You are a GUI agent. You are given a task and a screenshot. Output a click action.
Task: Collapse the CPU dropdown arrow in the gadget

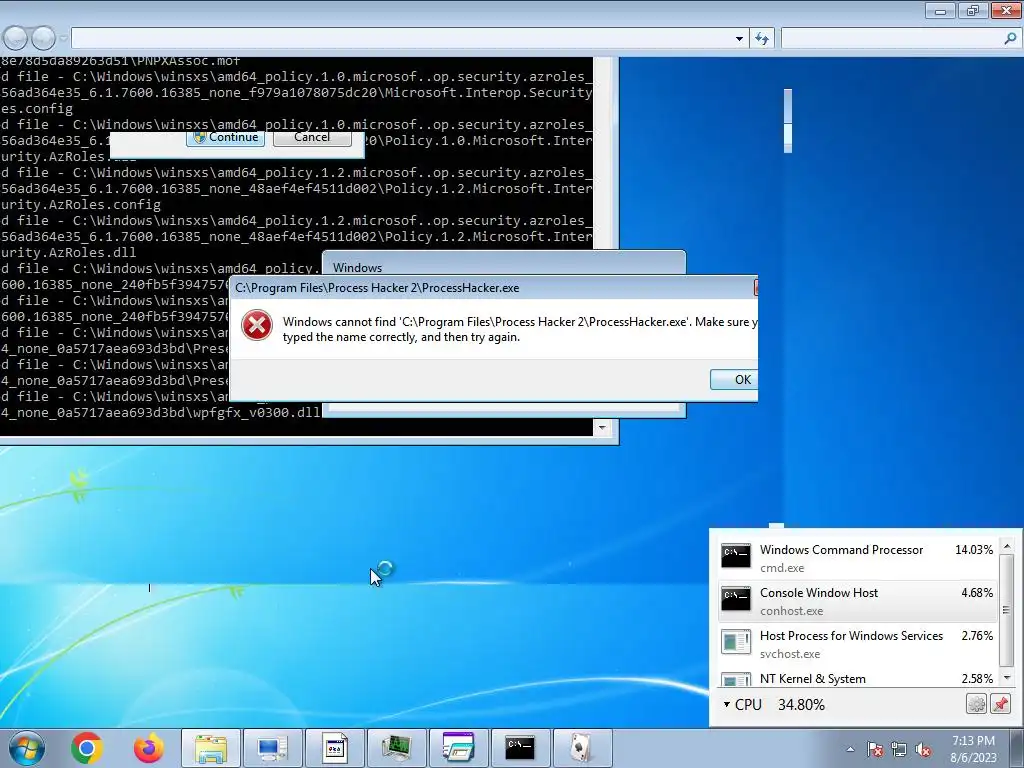pyautogui.click(x=727, y=705)
